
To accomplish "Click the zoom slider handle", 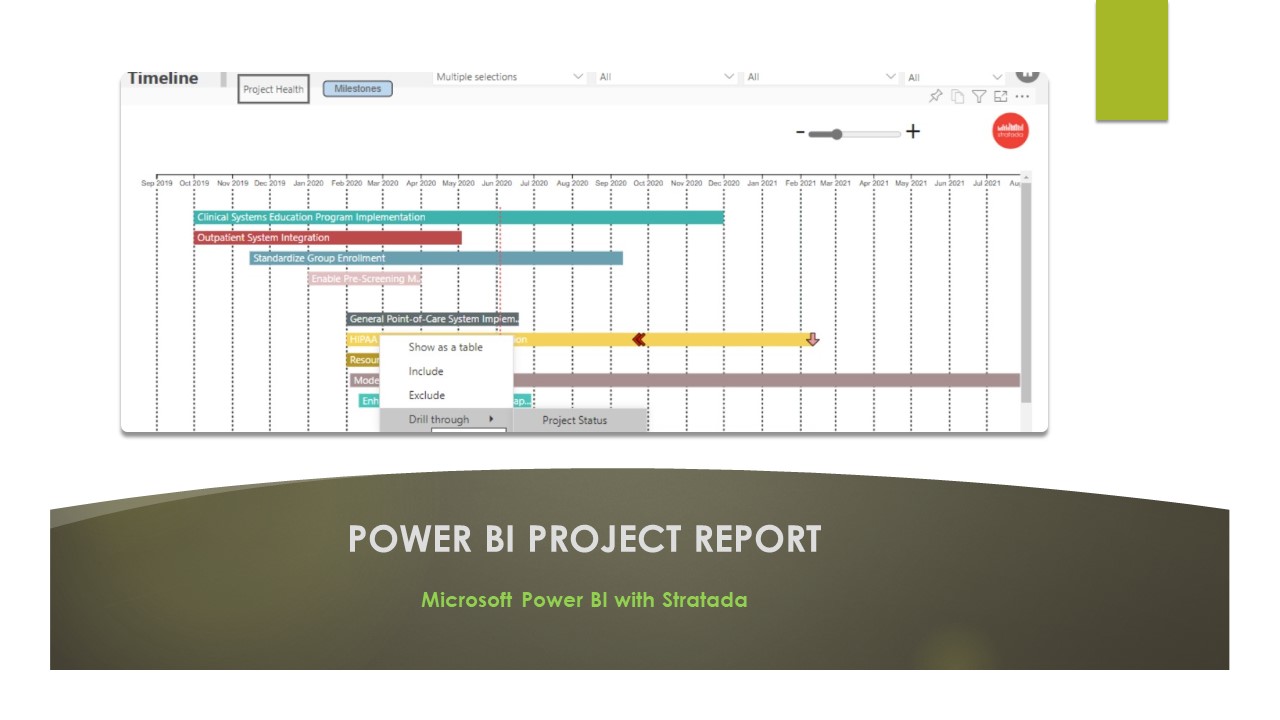I will (x=836, y=133).
